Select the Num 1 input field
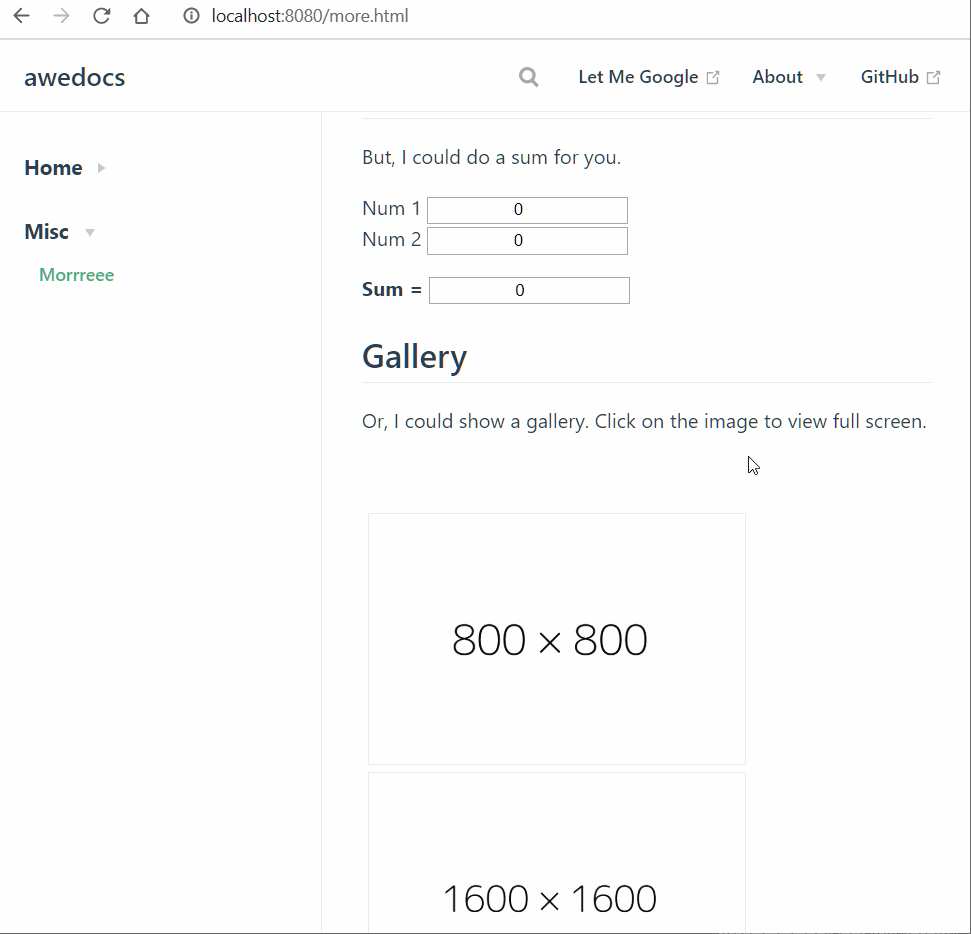 (527, 210)
